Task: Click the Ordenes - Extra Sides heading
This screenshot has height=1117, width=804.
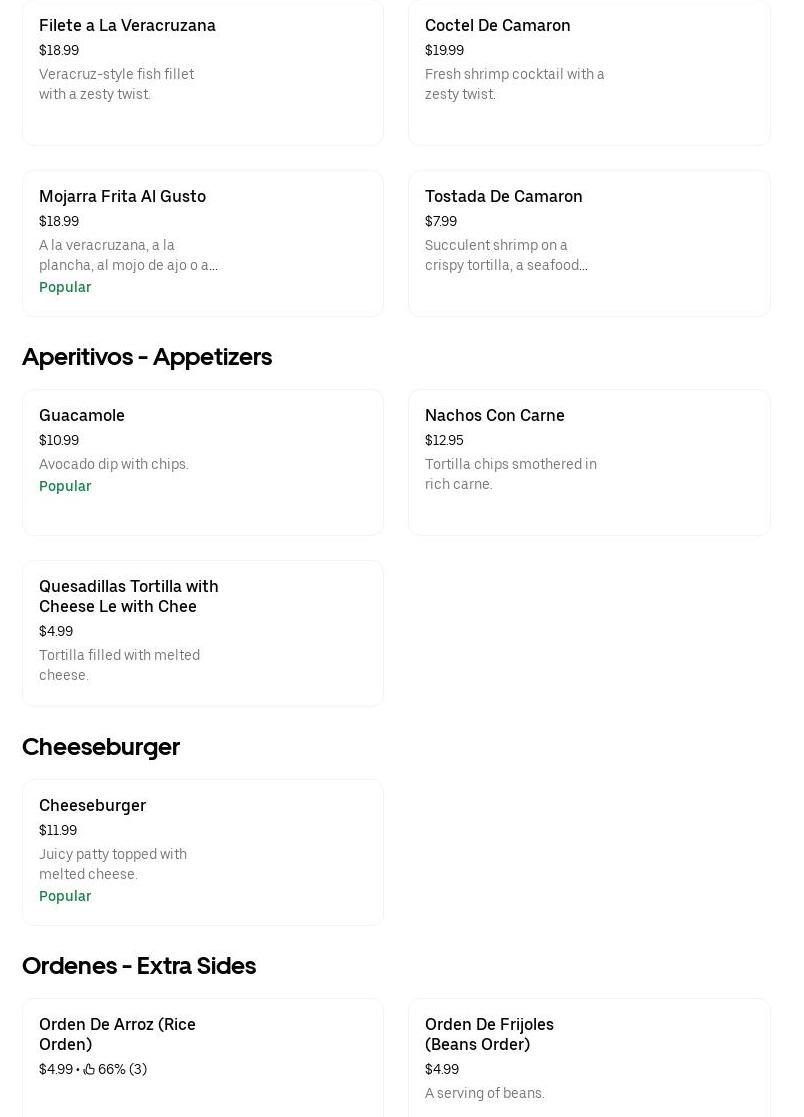Action: point(139,966)
